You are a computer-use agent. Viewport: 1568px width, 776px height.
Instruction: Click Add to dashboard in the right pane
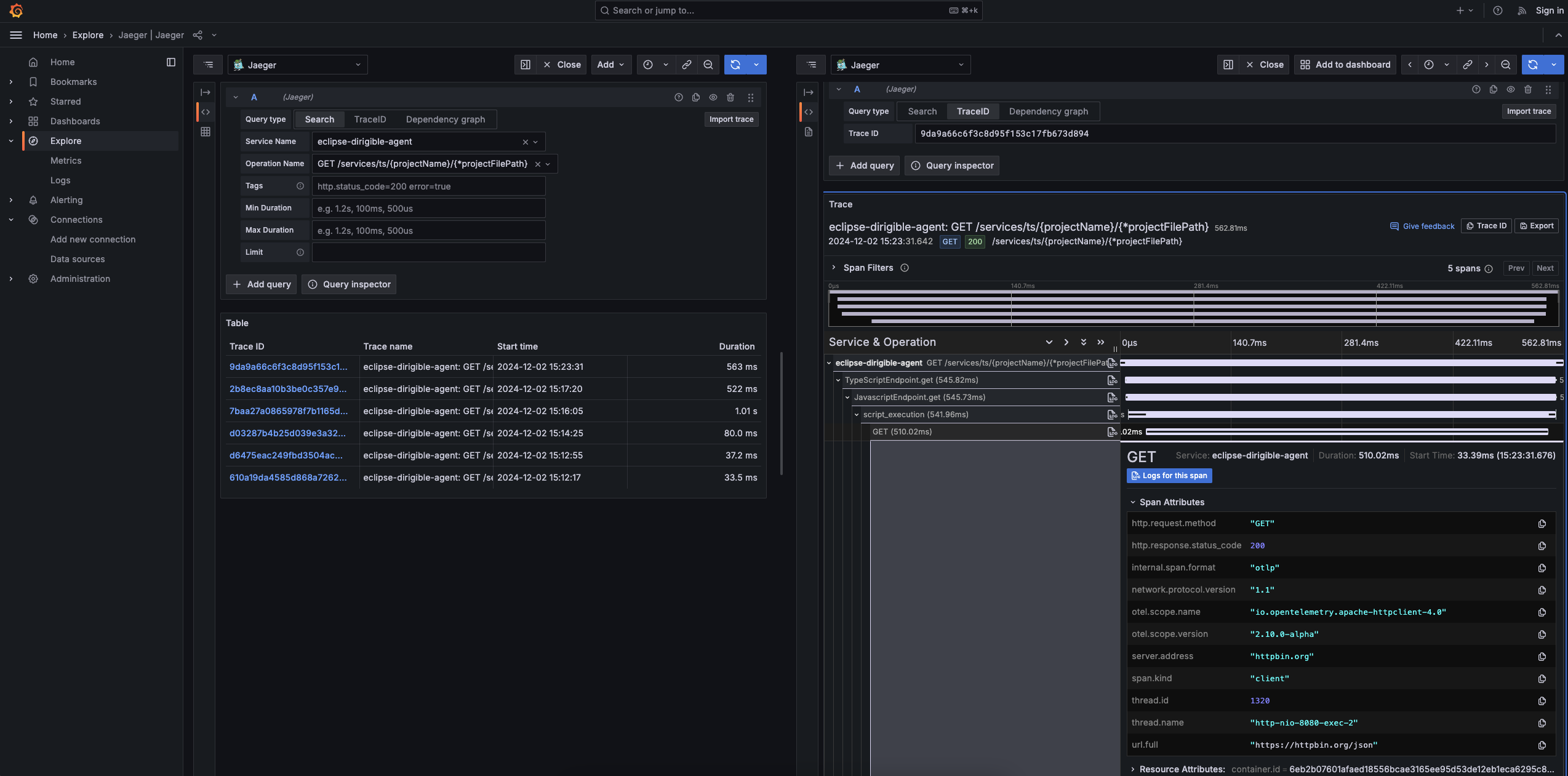pyautogui.click(x=1345, y=65)
